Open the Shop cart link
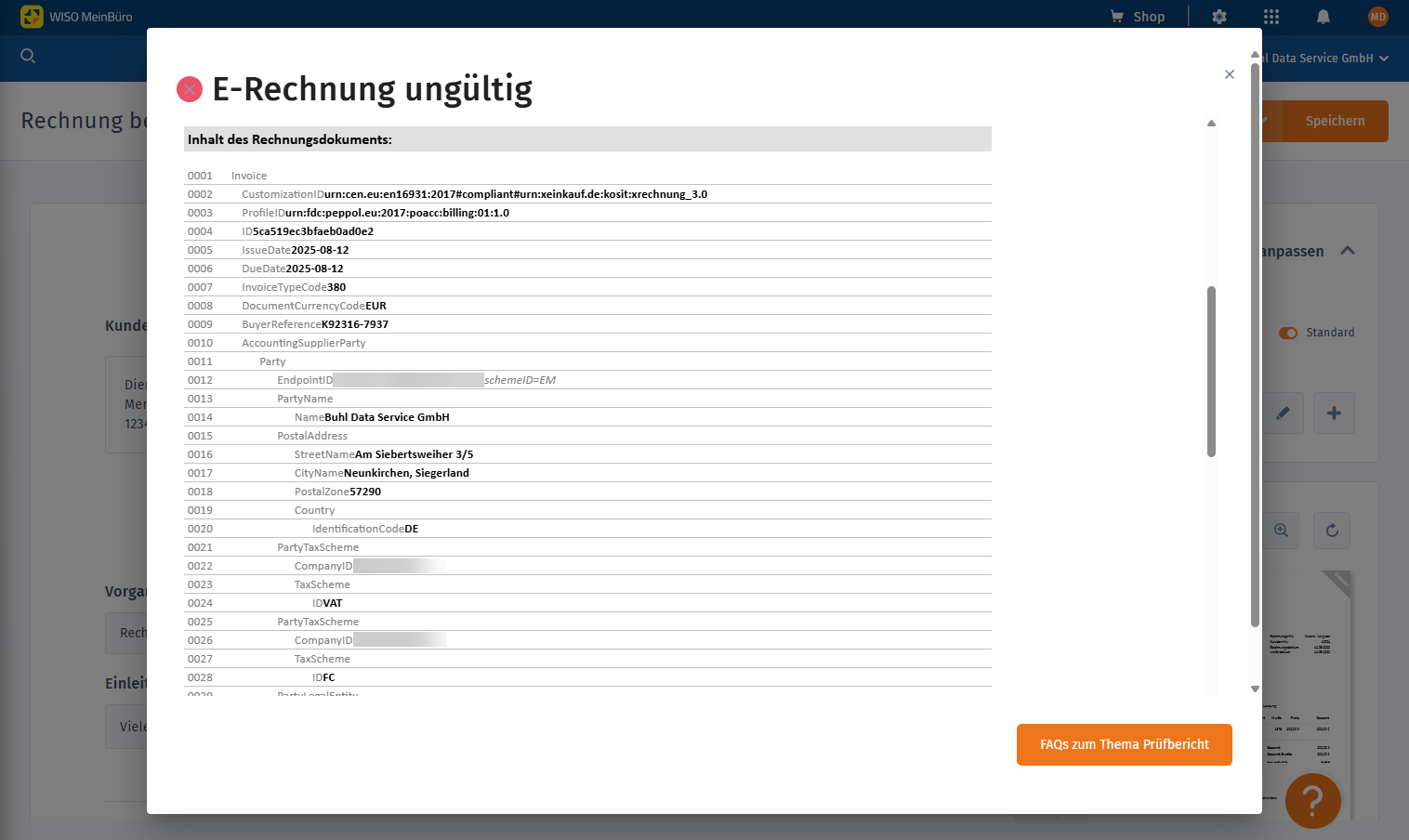Screen dimensions: 1409x840 point(1138,17)
